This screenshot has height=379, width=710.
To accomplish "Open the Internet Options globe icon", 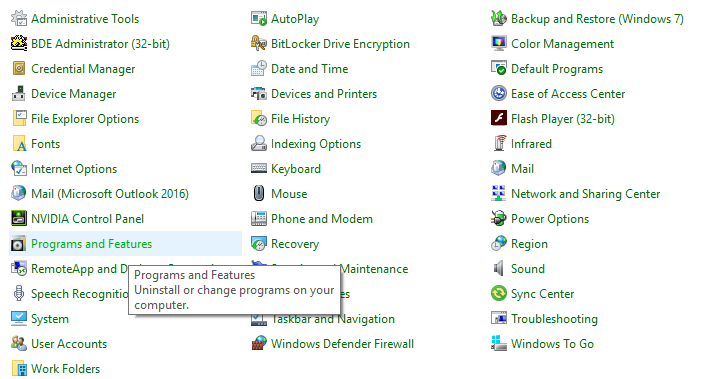I will click(19, 168).
